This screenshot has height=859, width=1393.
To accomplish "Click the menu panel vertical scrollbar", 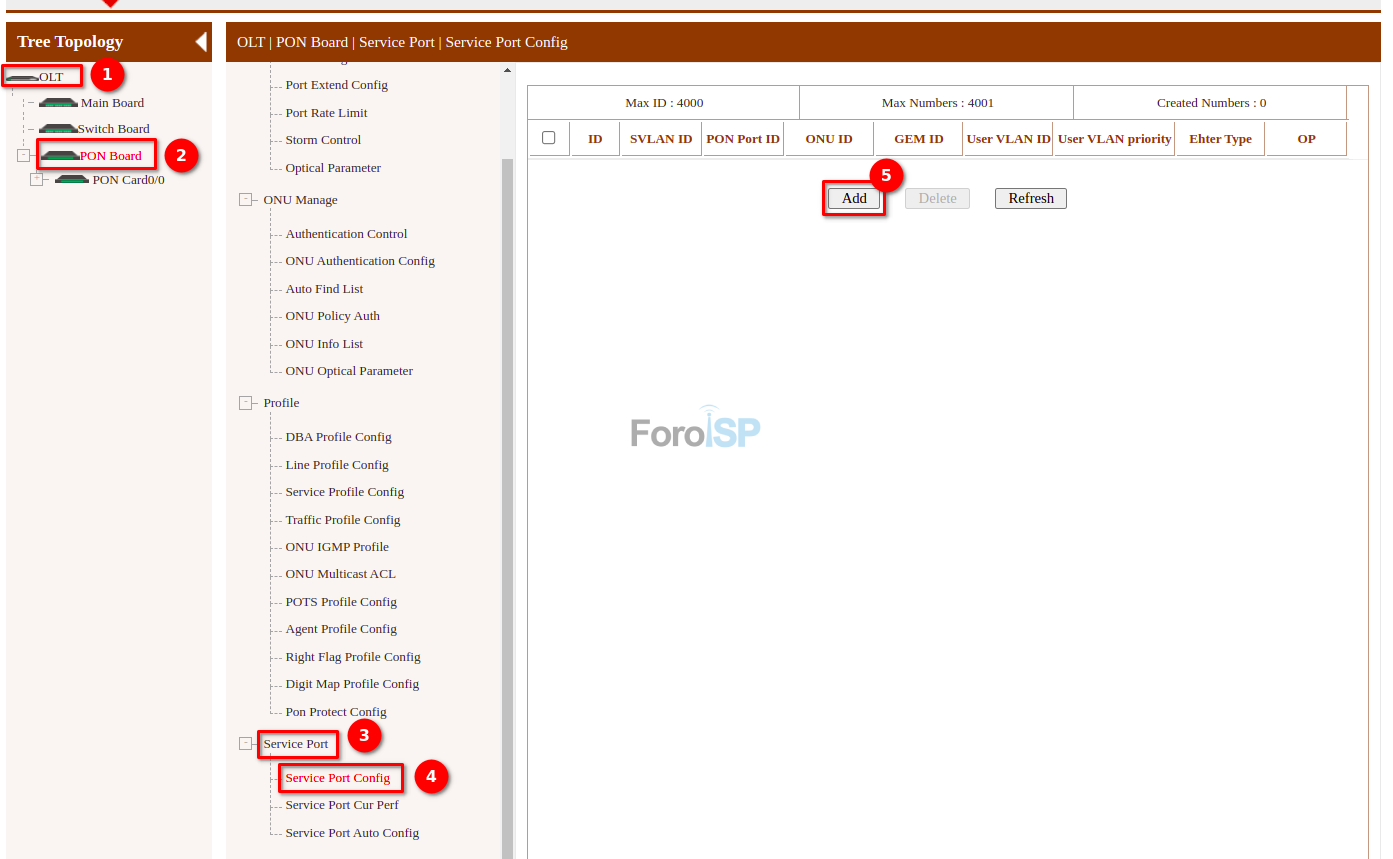I will click(x=507, y=500).
